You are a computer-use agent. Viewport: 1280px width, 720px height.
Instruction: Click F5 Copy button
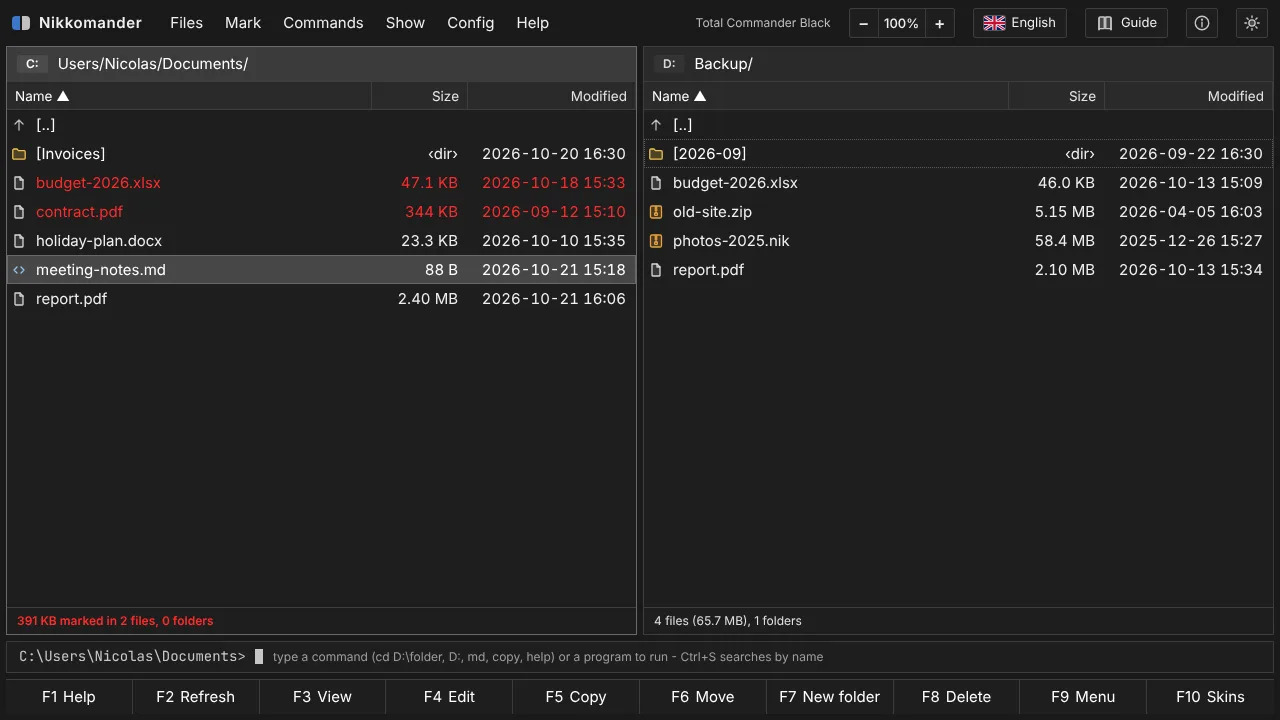[x=576, y=697]
